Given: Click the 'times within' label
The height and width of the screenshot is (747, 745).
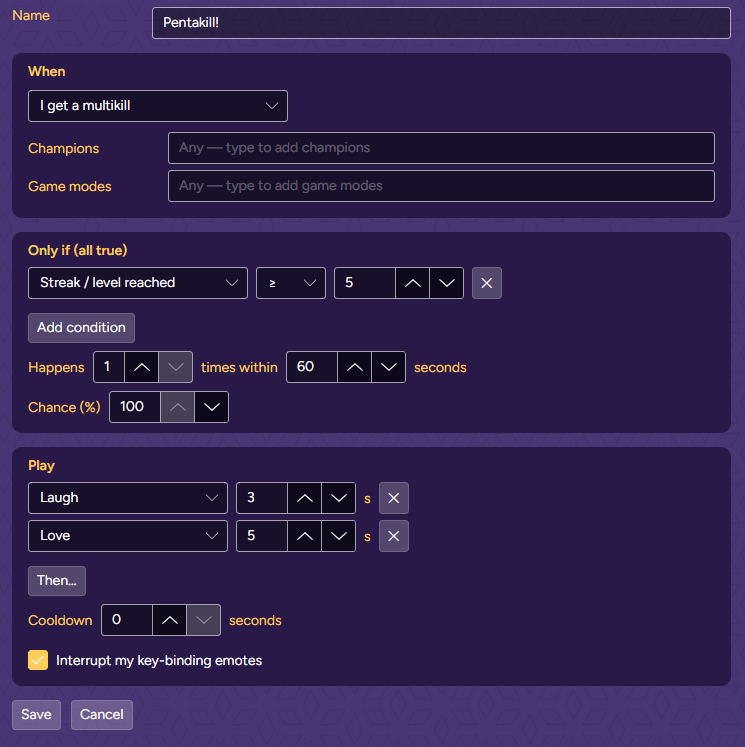Looking at the screenshot, I should pos(239,367).
